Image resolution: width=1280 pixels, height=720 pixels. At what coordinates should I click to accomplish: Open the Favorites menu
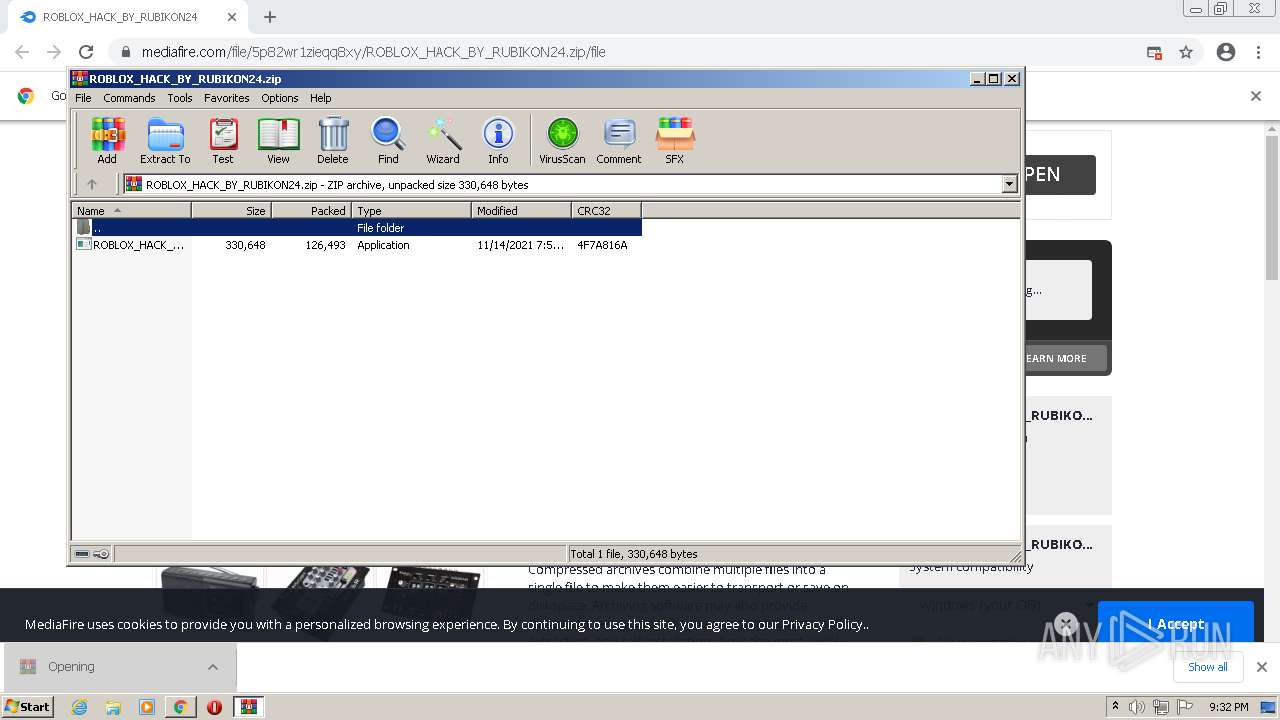coord(227,98)
